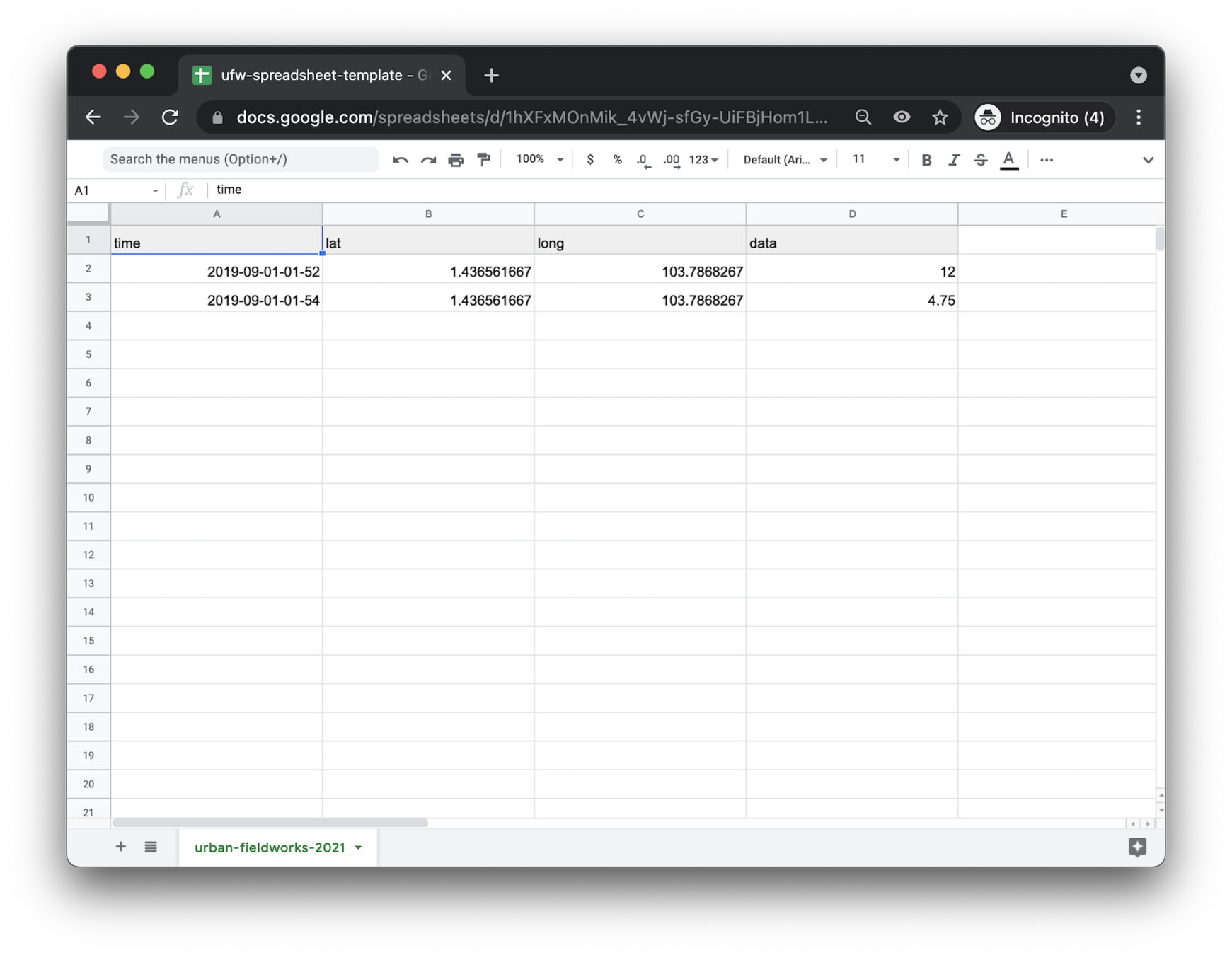Toggle strikethrough formatting
The image size is (1232, 955).
[981, 160]
